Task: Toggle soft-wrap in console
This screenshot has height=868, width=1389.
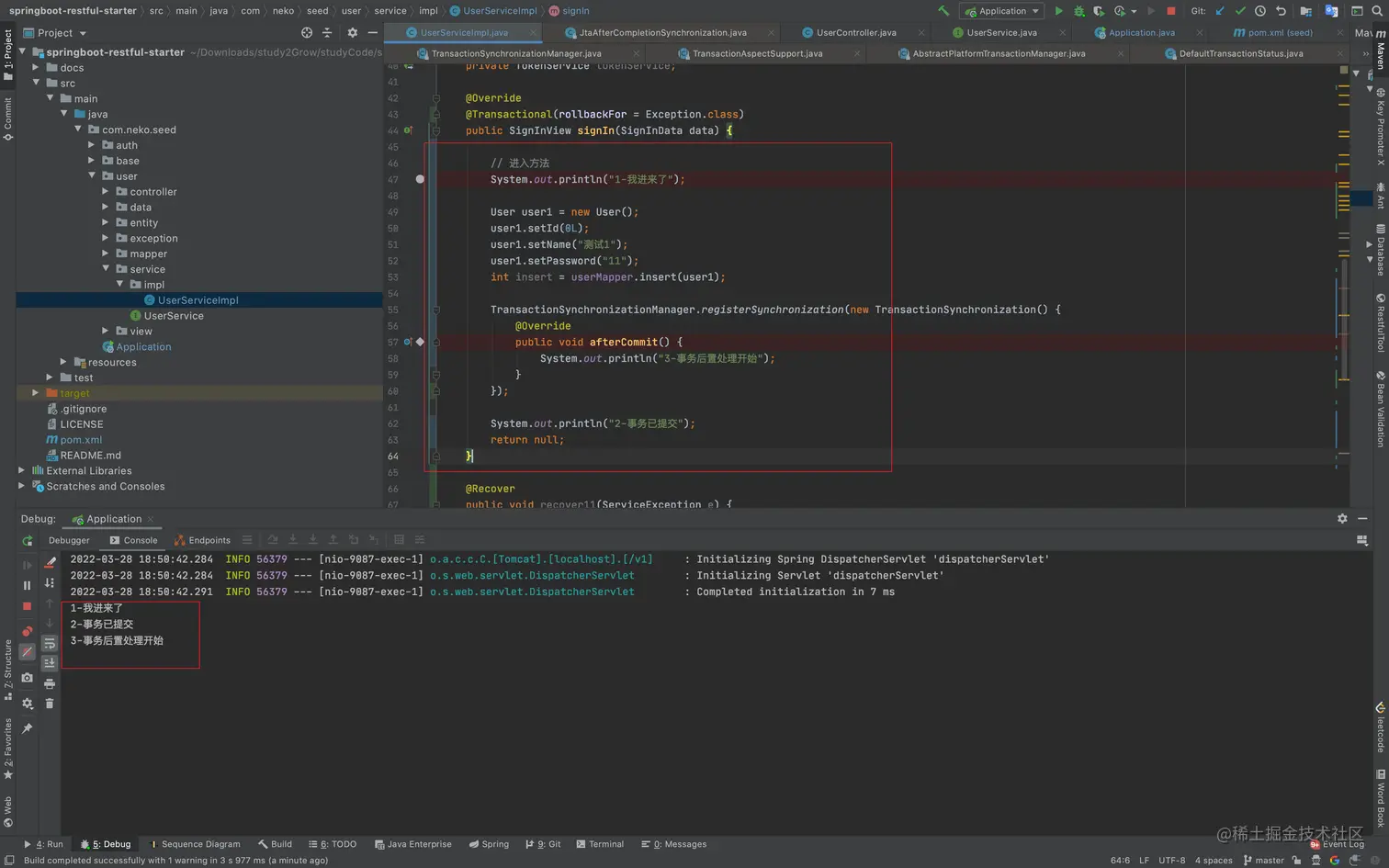Action: coord(50,644)
